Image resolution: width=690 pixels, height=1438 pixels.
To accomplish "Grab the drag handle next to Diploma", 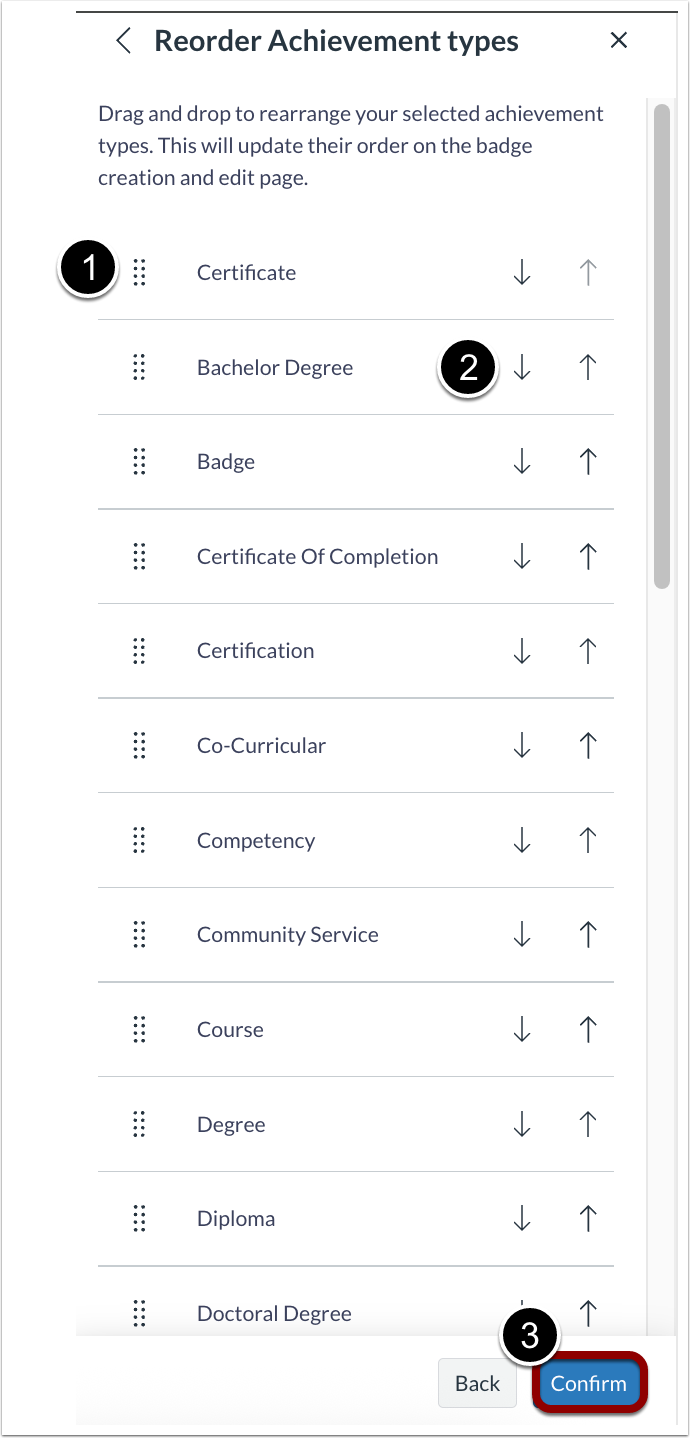I will point(139,1218).
